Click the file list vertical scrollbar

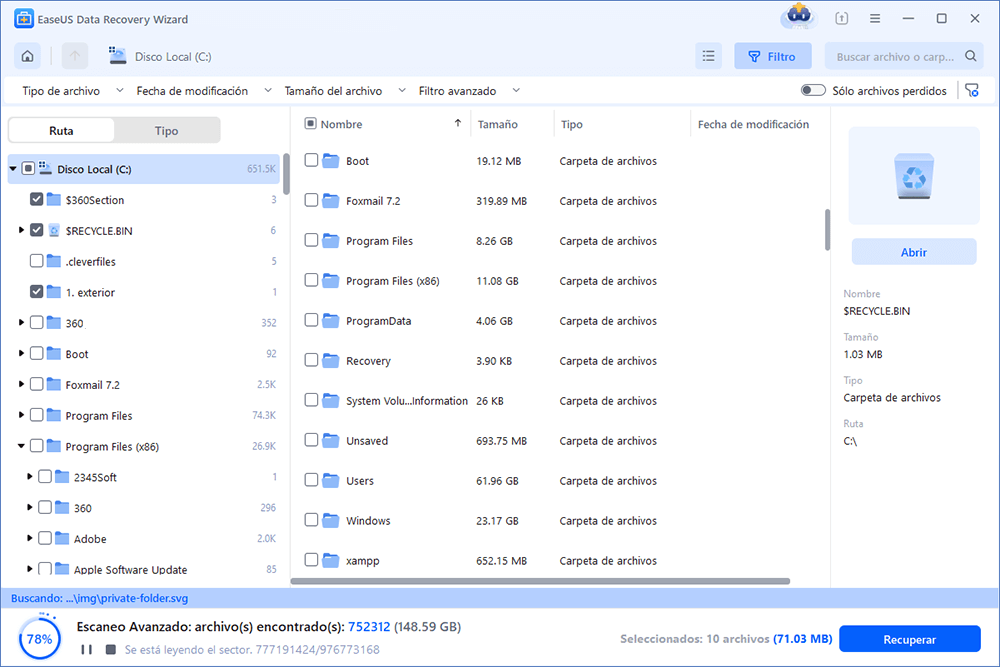[827, 230]
